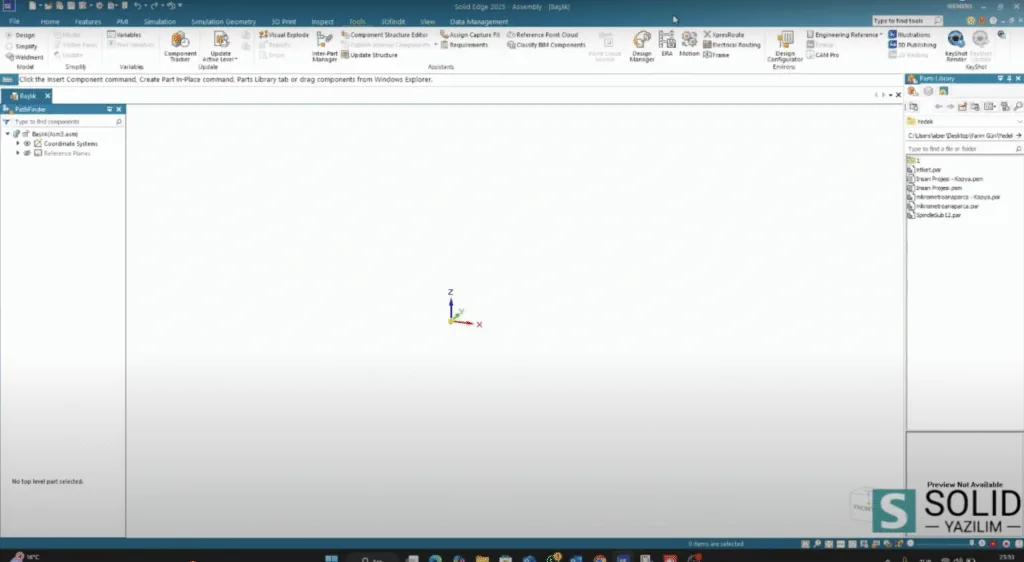Click the Parts Library search magnifier icon
The width and height of the screenshot is (1024, 562).
point(1017,106)
